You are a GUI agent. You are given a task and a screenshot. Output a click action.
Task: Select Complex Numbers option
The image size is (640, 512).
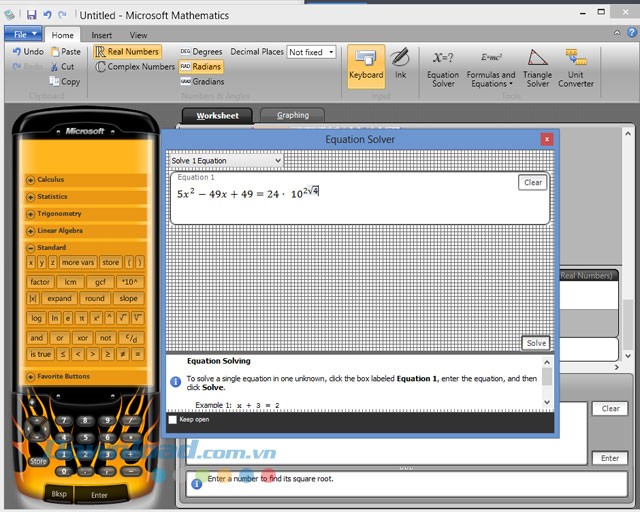(135, 67)
